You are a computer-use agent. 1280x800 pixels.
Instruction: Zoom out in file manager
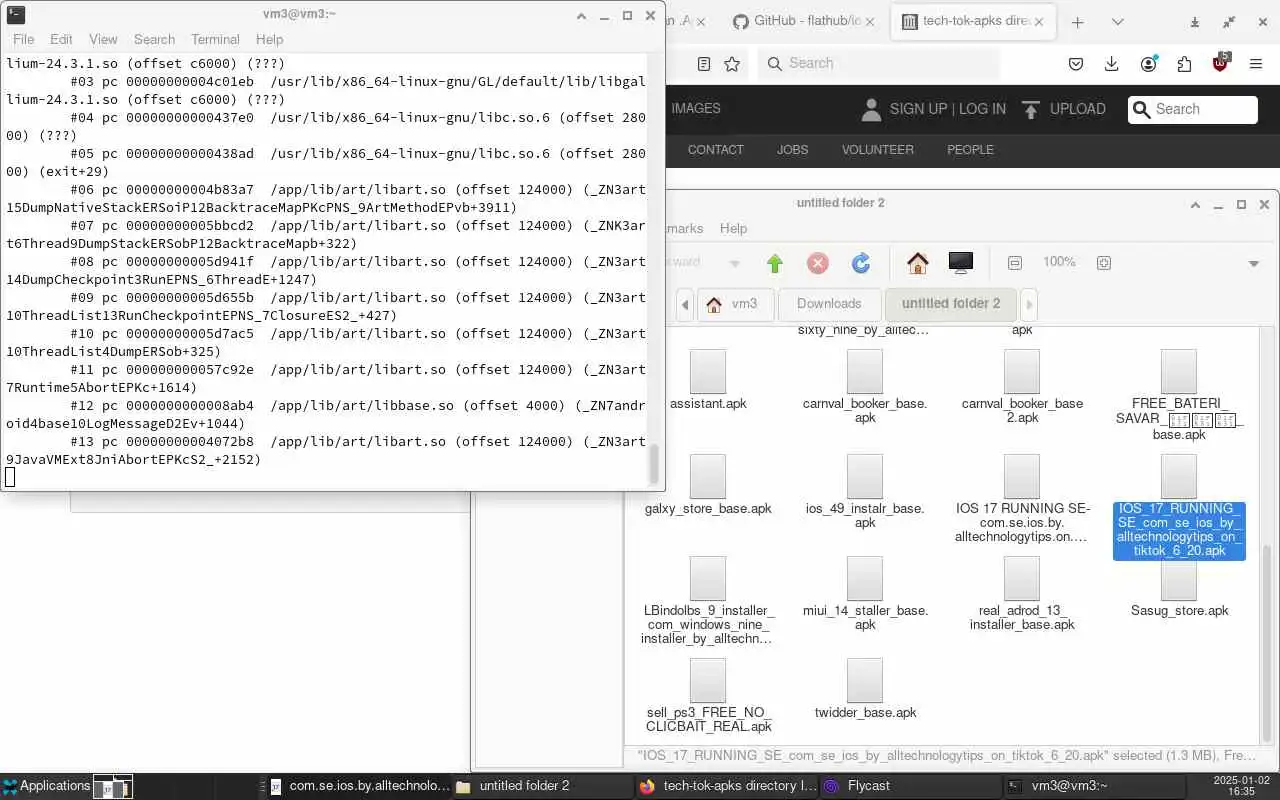pyautogui.click(x=1015, y=263)
